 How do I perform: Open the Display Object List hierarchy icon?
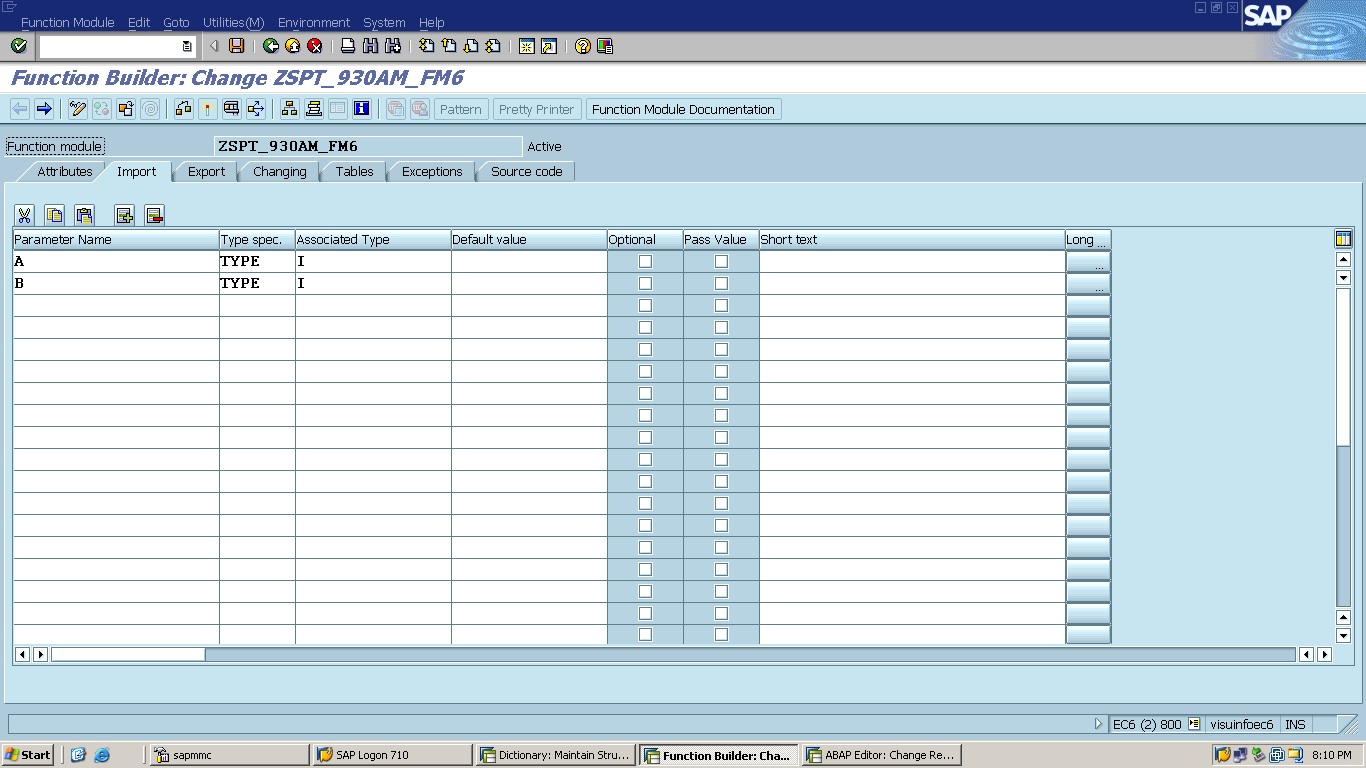(289, 109)
